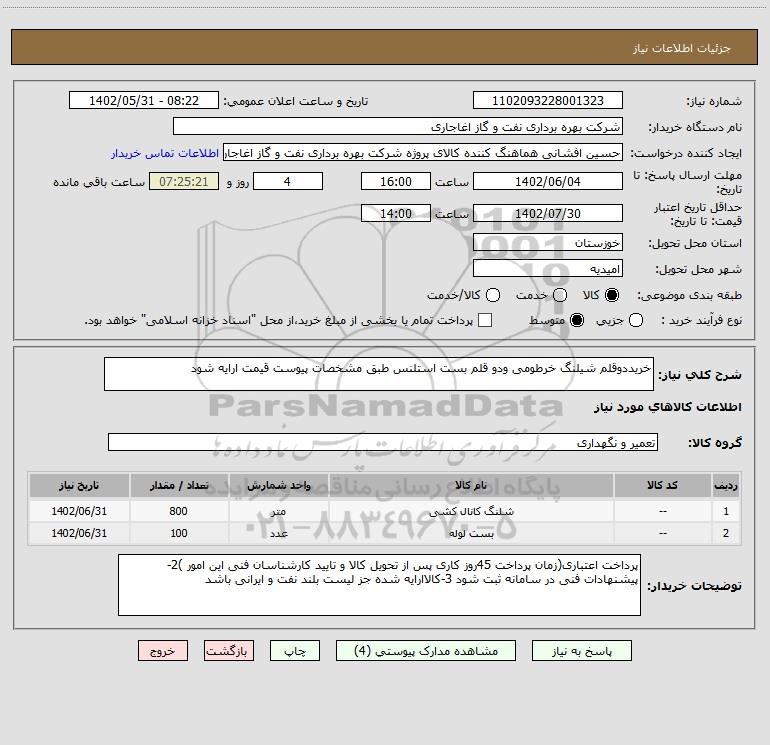
Task: Click the request creator field حسین افشانی
Action: (423, 153)
